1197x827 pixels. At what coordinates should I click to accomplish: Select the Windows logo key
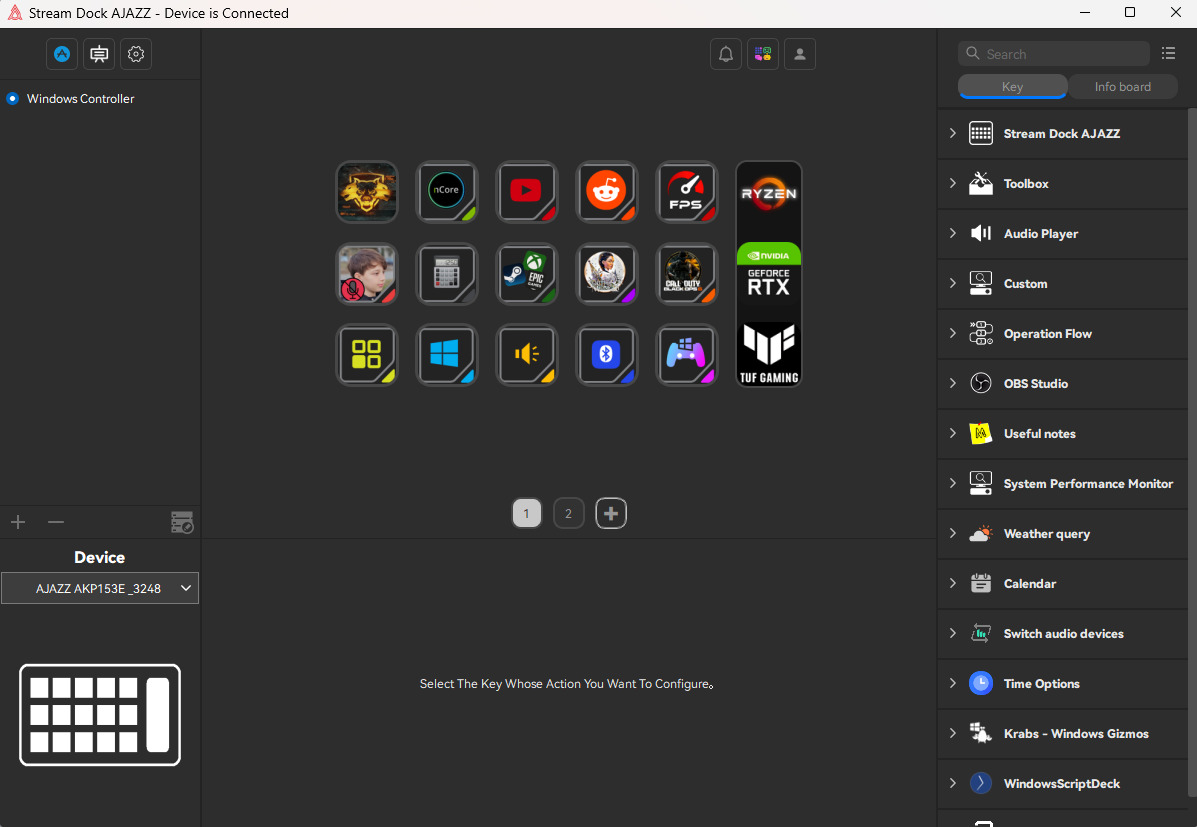pos(447,355)
